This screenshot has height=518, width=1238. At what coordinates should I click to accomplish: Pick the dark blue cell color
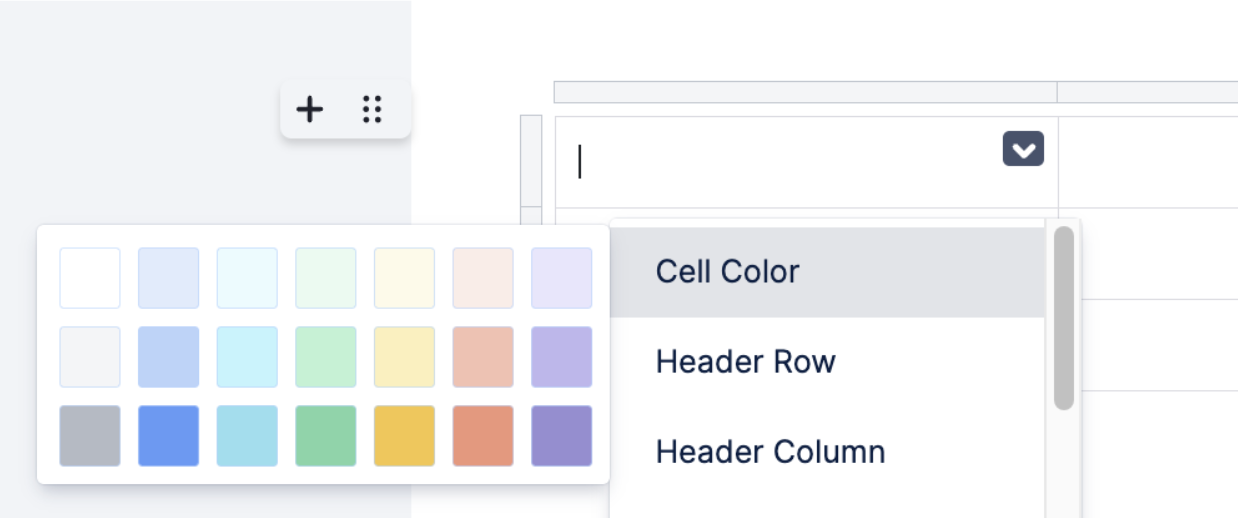pos(168,436)
